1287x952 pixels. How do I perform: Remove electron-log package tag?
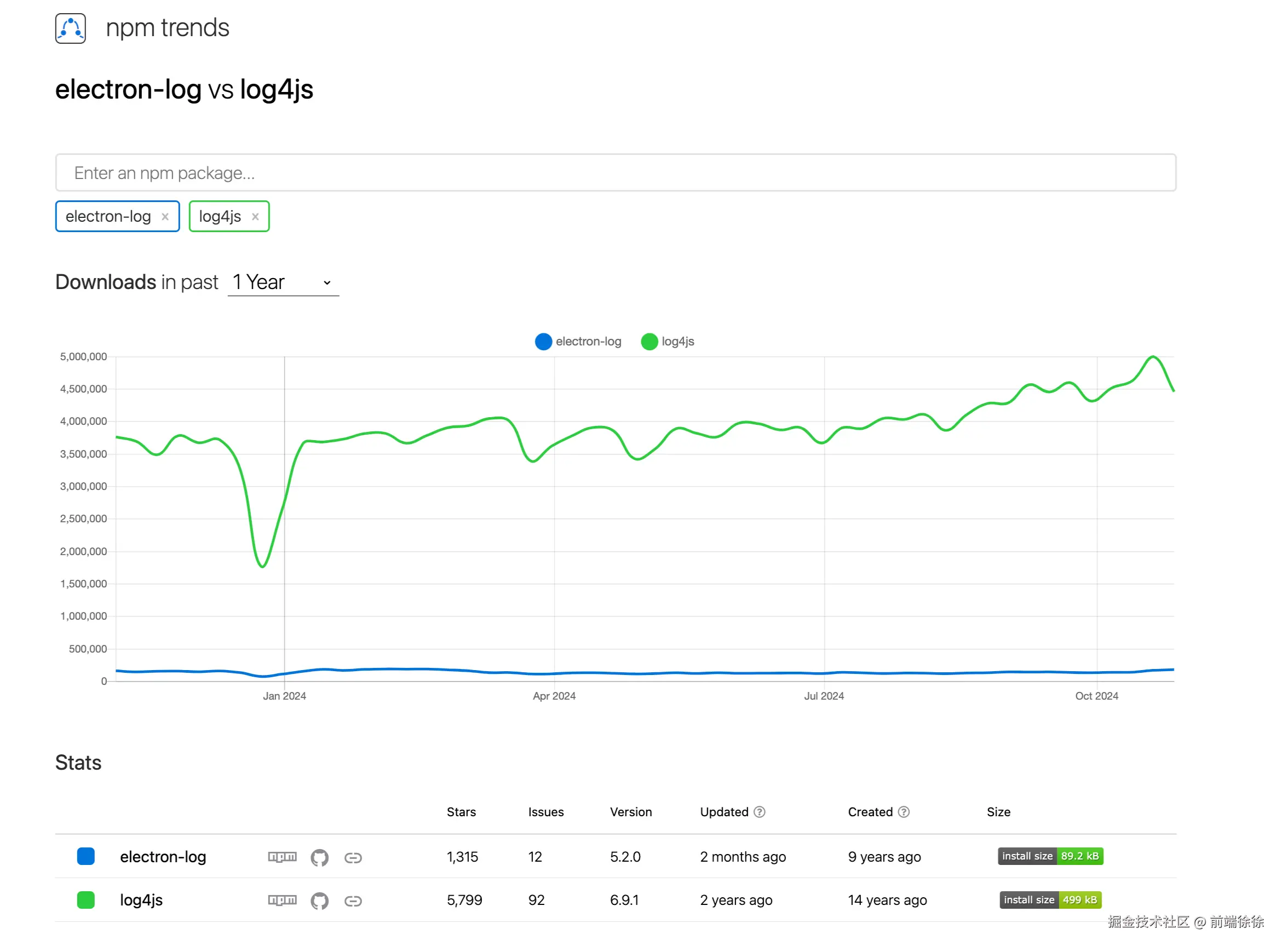tap(165, 217)
